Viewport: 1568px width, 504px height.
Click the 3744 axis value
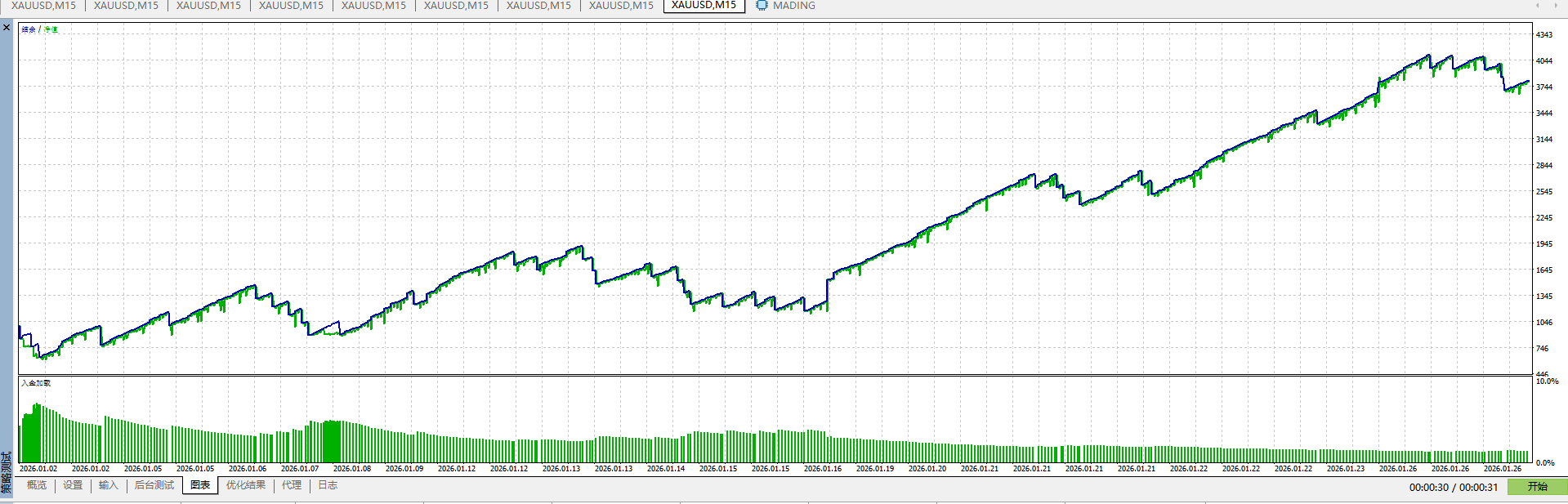pos(1543,87)
